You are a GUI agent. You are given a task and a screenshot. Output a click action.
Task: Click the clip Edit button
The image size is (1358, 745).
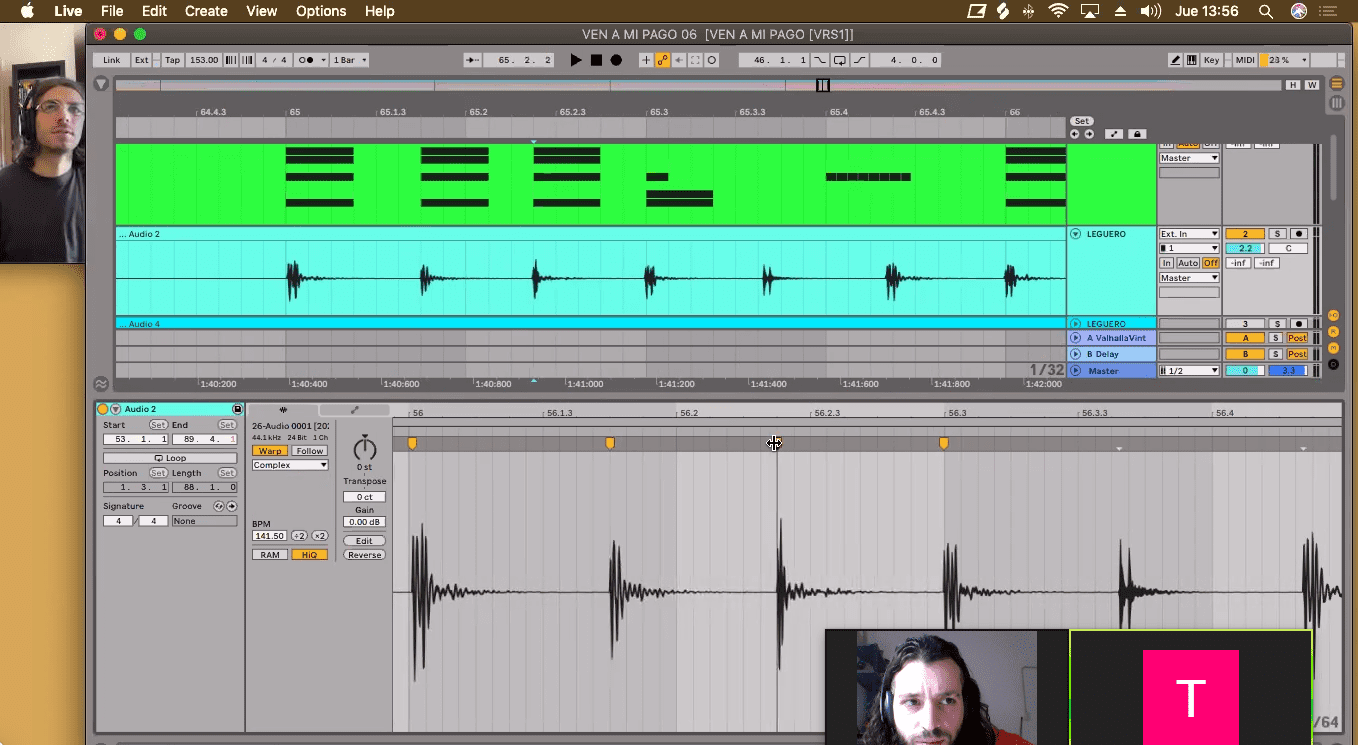[x=364, y=541]
